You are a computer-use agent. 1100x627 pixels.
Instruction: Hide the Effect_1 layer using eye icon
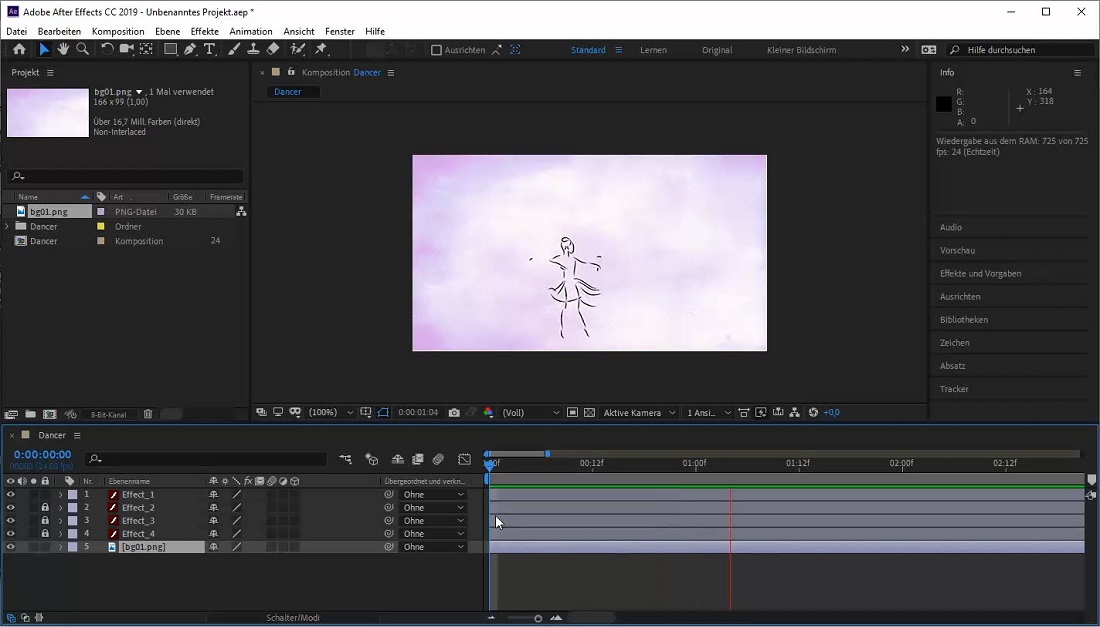[11, 495]
